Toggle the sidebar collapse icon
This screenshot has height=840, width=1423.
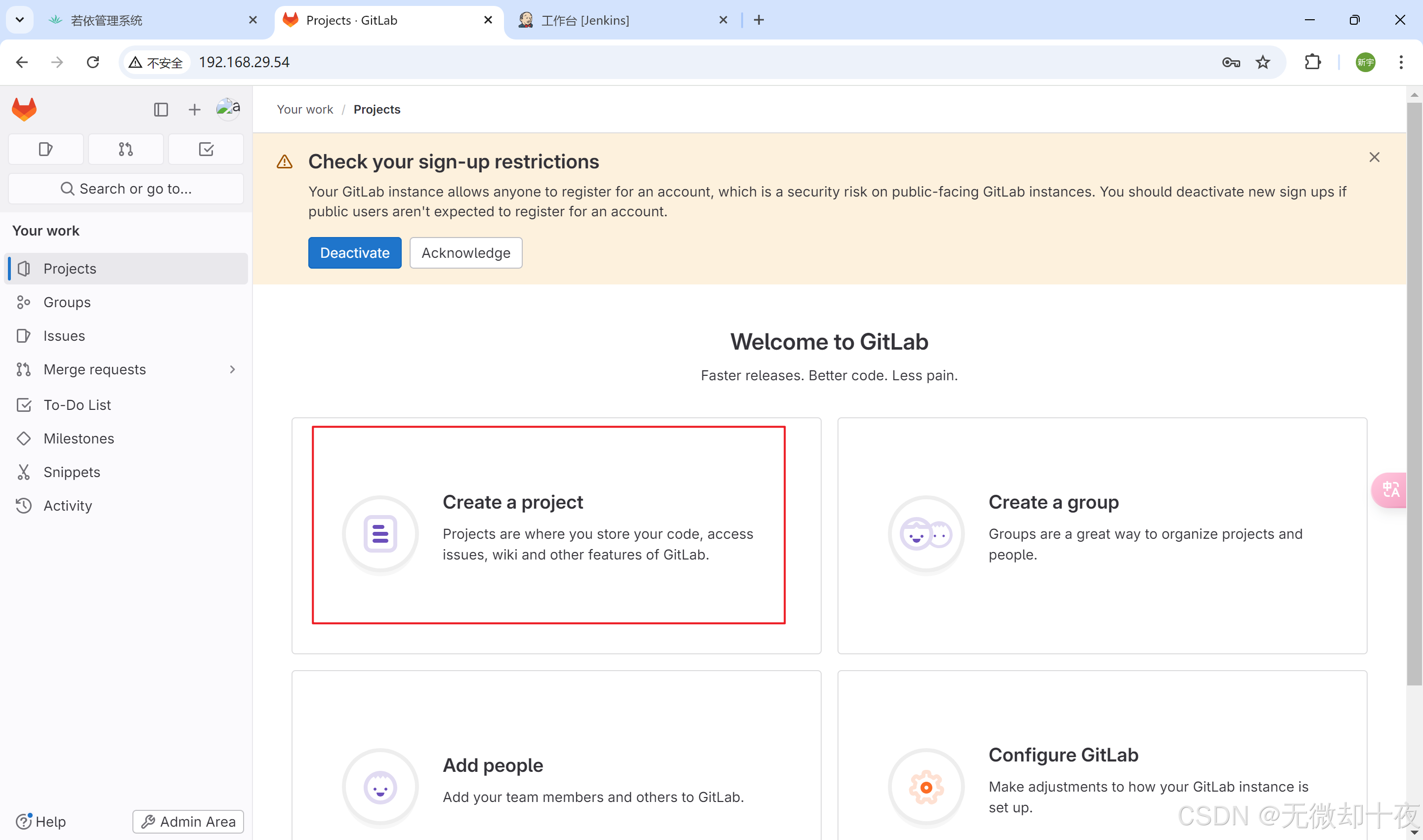(x=161, y=109)
